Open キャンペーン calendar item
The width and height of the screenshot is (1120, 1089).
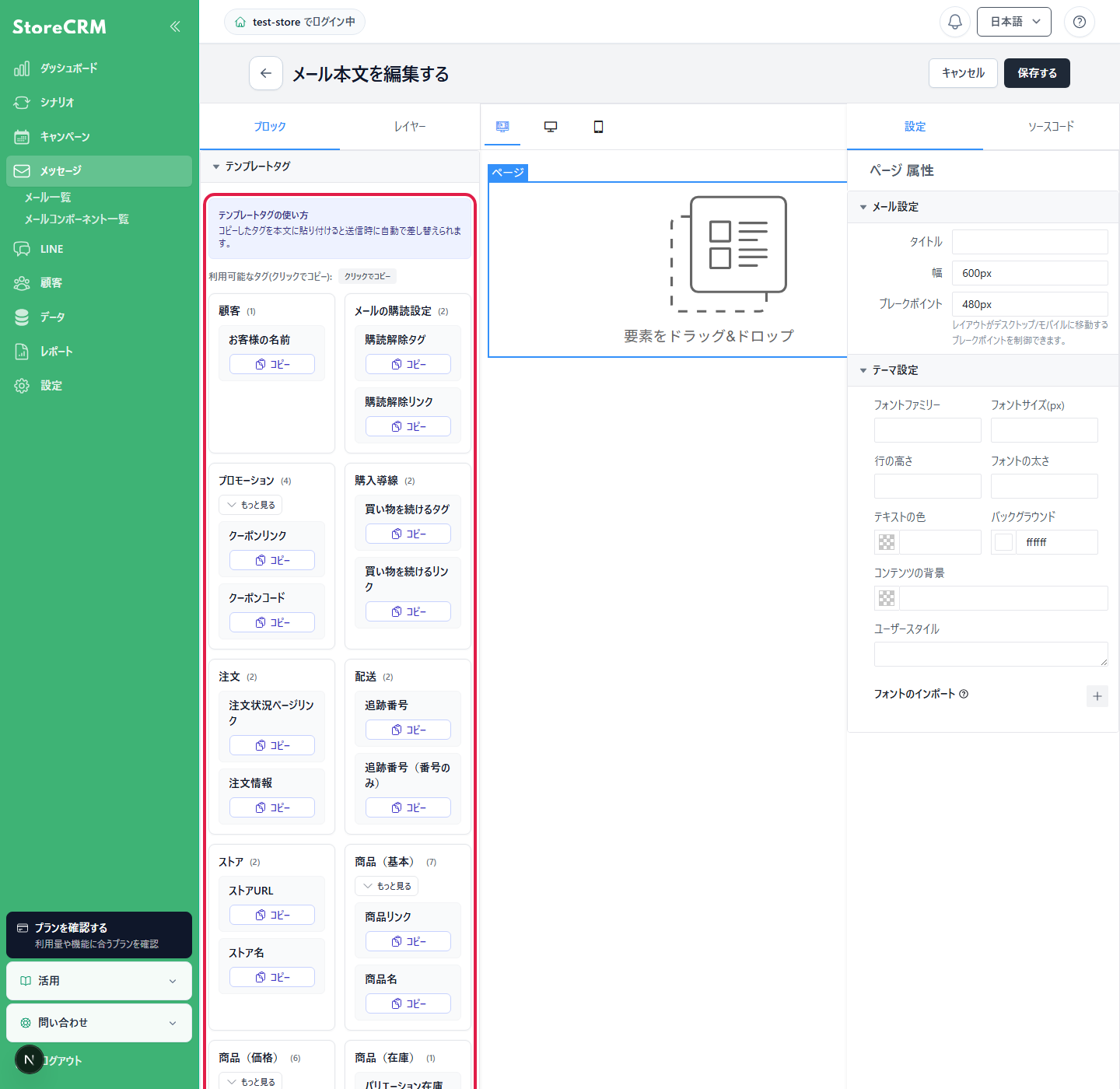point(99,137)
